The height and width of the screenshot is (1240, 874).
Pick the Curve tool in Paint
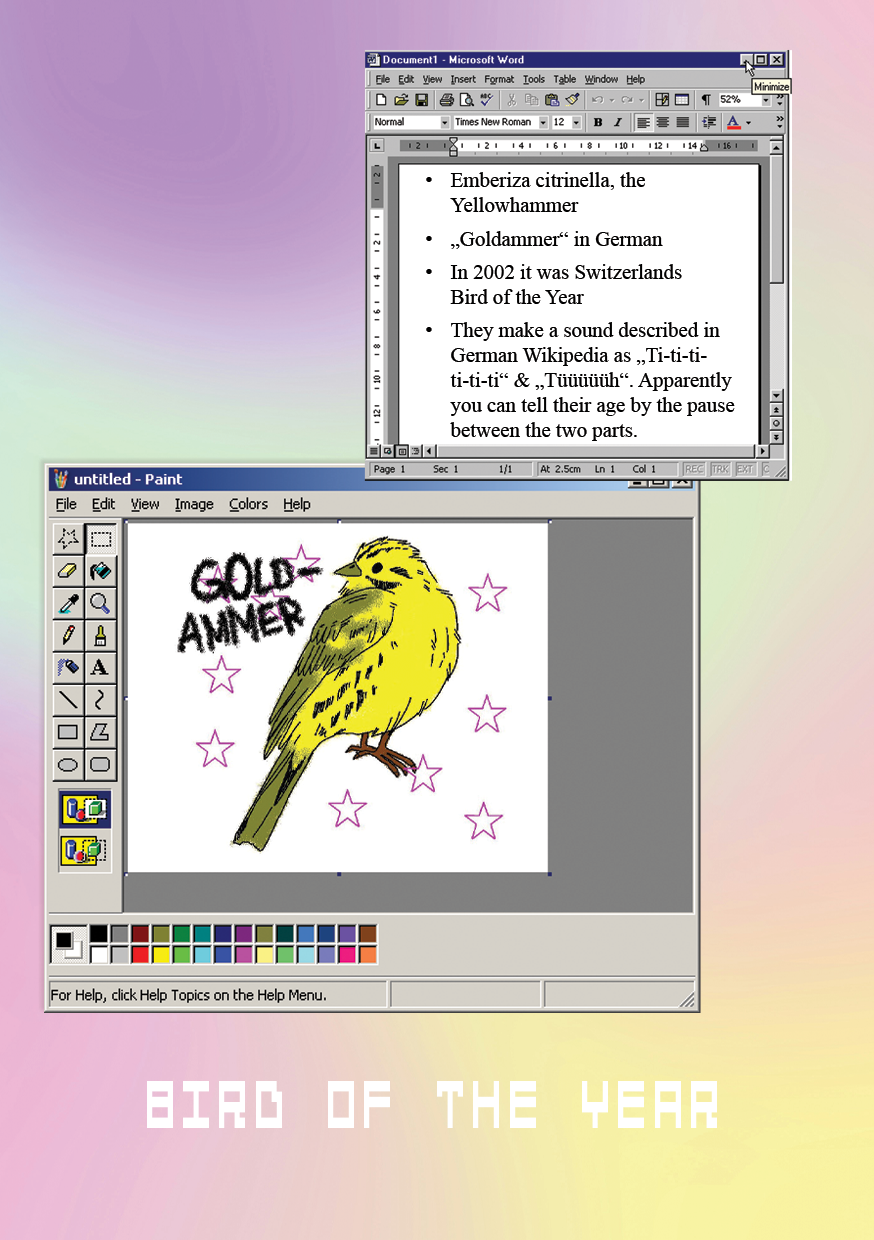(x=100, y=699)
